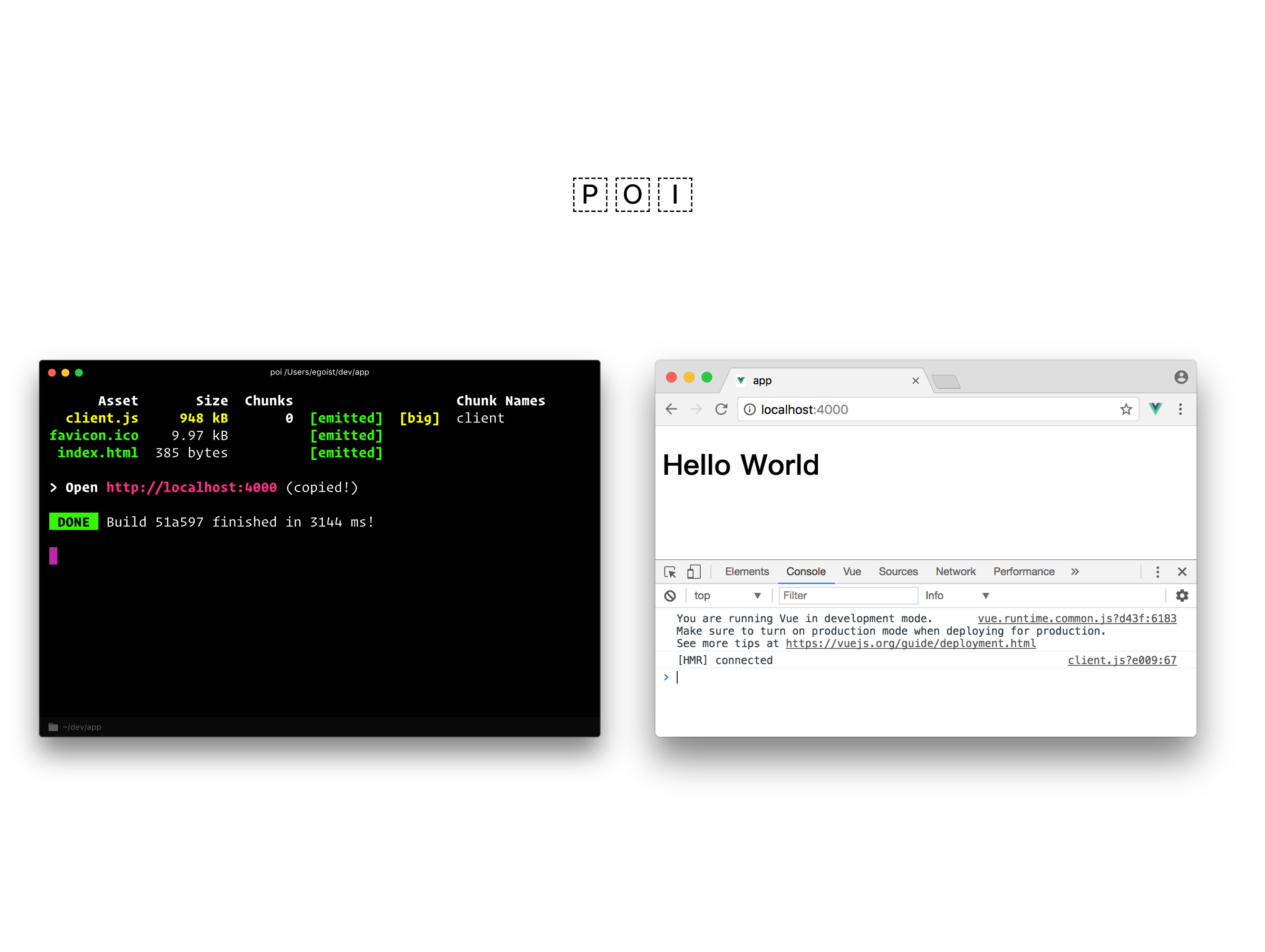The image size is (1265, 952).
Task: Open DevTools customize menu dots
Action: (x=1158, y=572)
